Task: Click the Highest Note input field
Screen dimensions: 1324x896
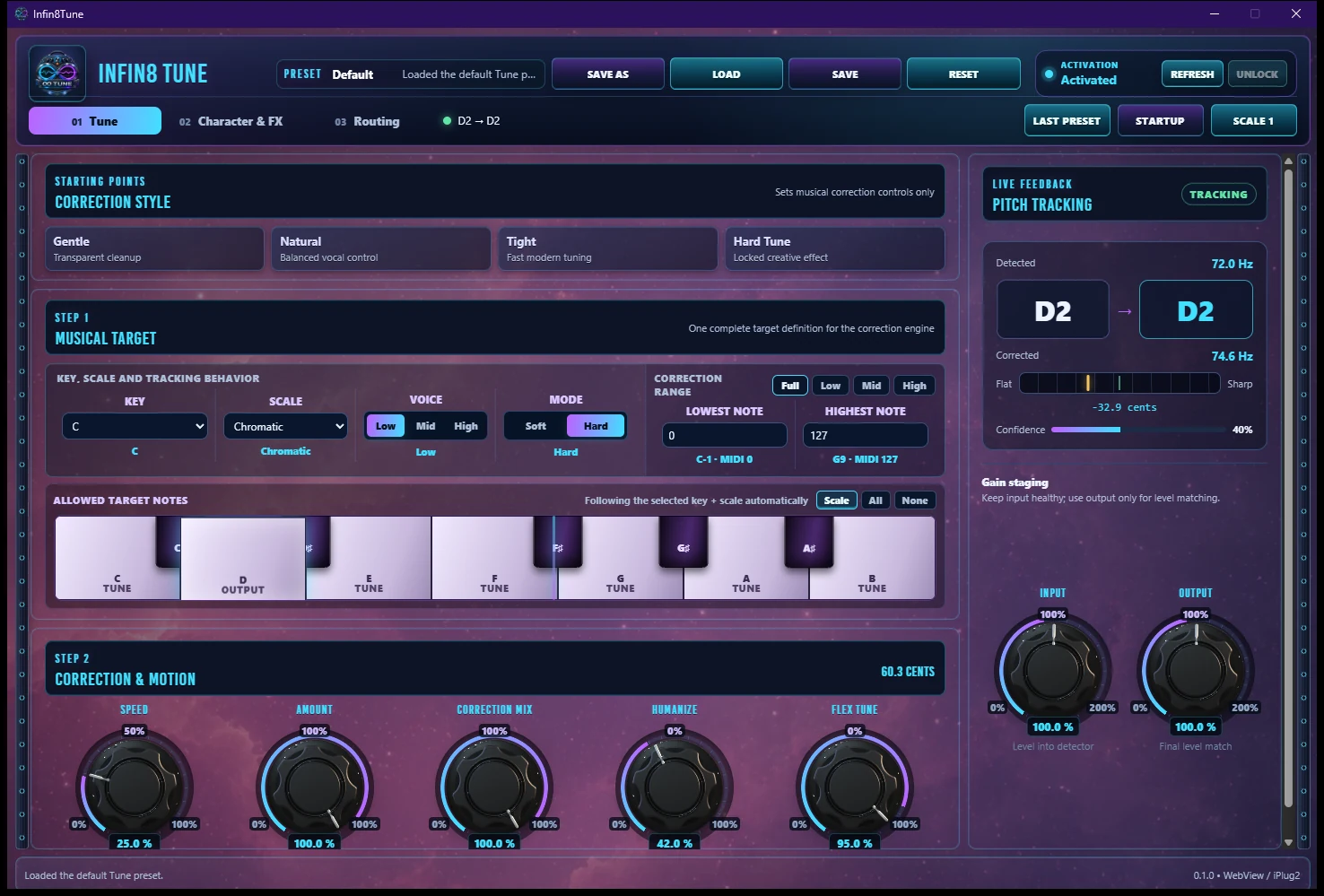Action: (x=866, y=435)
